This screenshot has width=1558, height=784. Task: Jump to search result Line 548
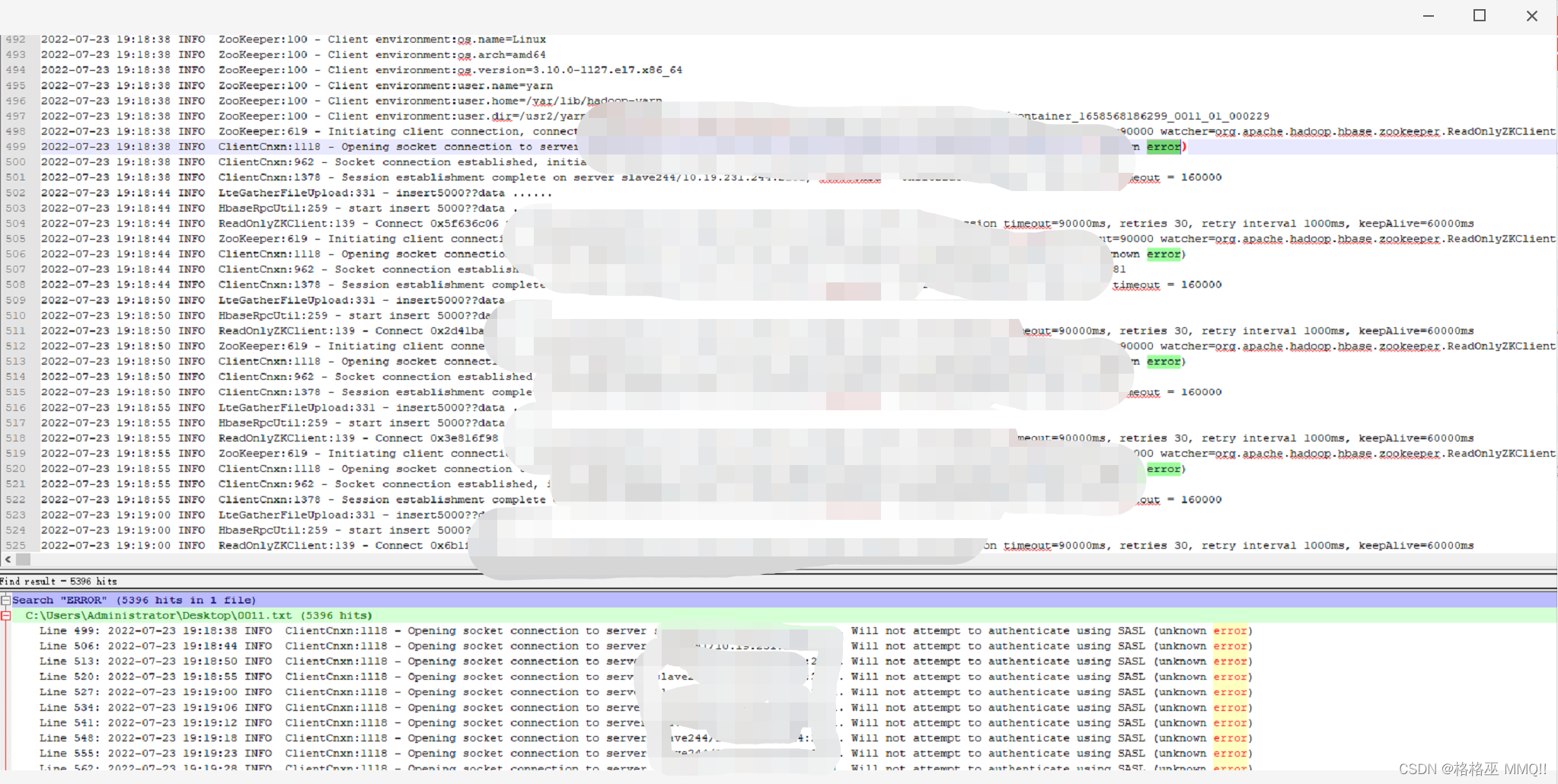coord(646,738)
